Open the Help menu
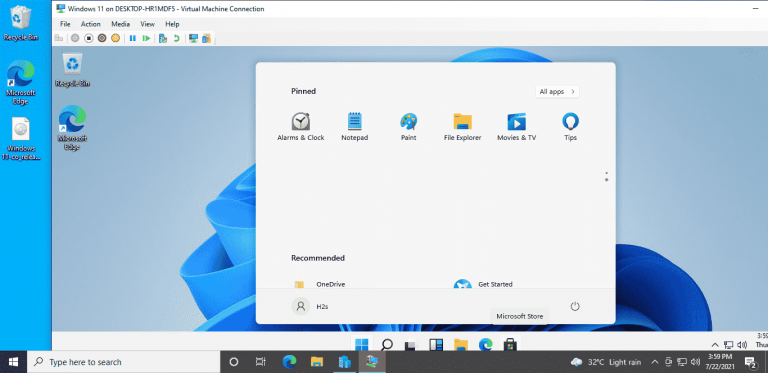 point(172,24)
